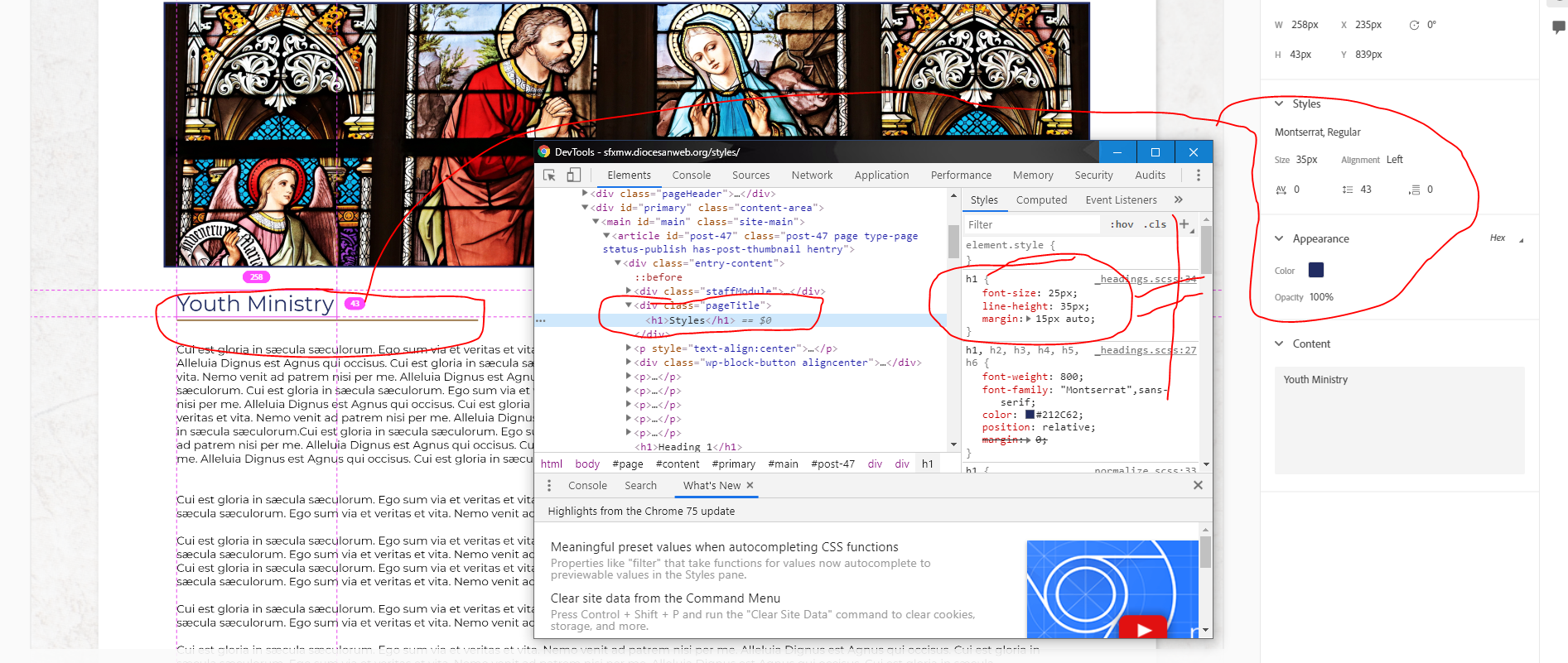Click the dark blue color swatch
1568x663 pixels.
[x=1315, y=270]
